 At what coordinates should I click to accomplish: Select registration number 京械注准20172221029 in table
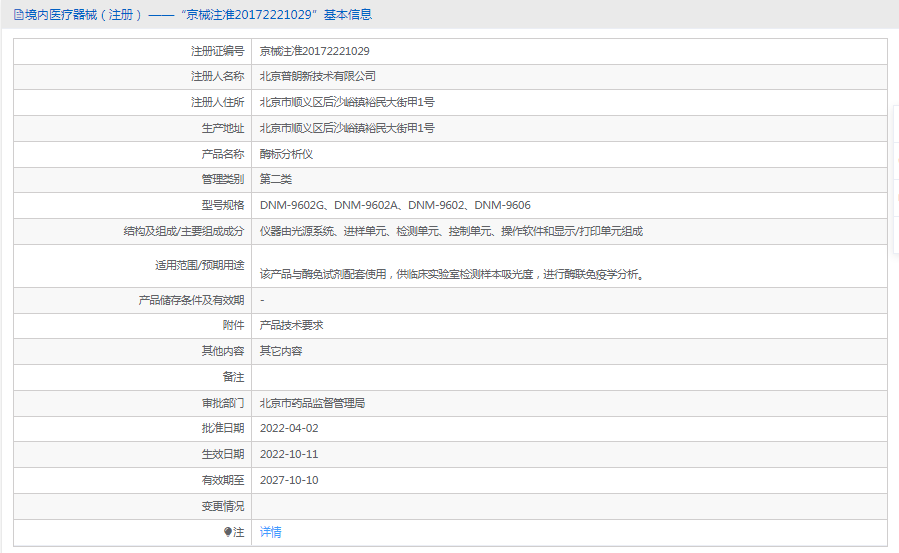[x=314, y=51]
